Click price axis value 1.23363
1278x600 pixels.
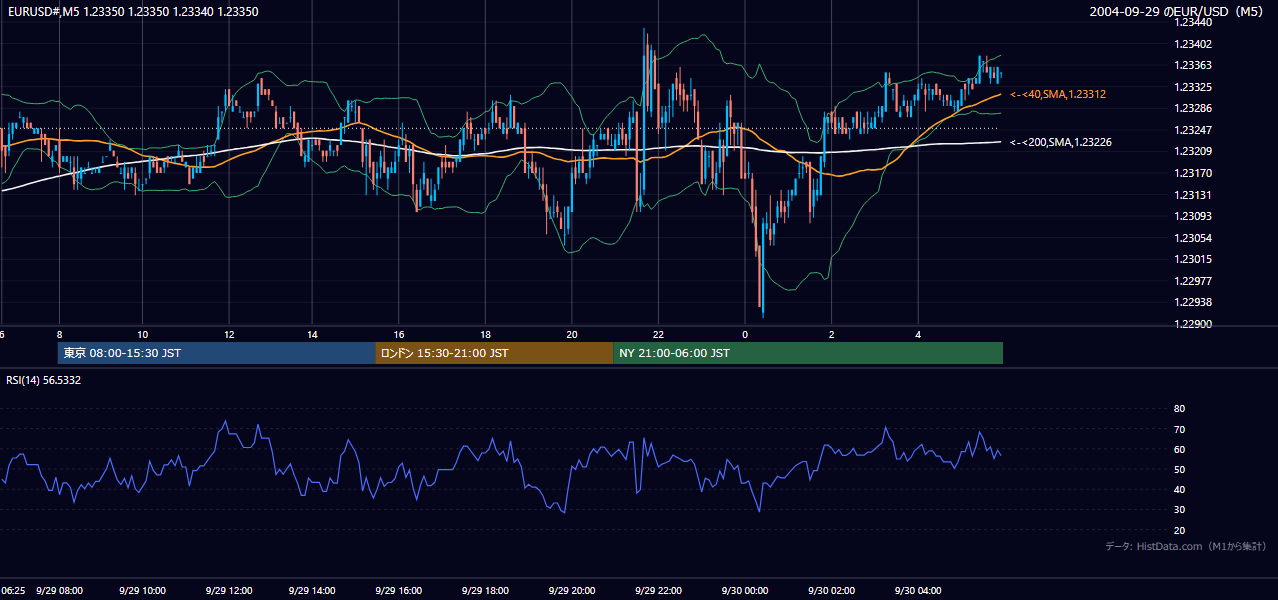(x=1193, y=65)
